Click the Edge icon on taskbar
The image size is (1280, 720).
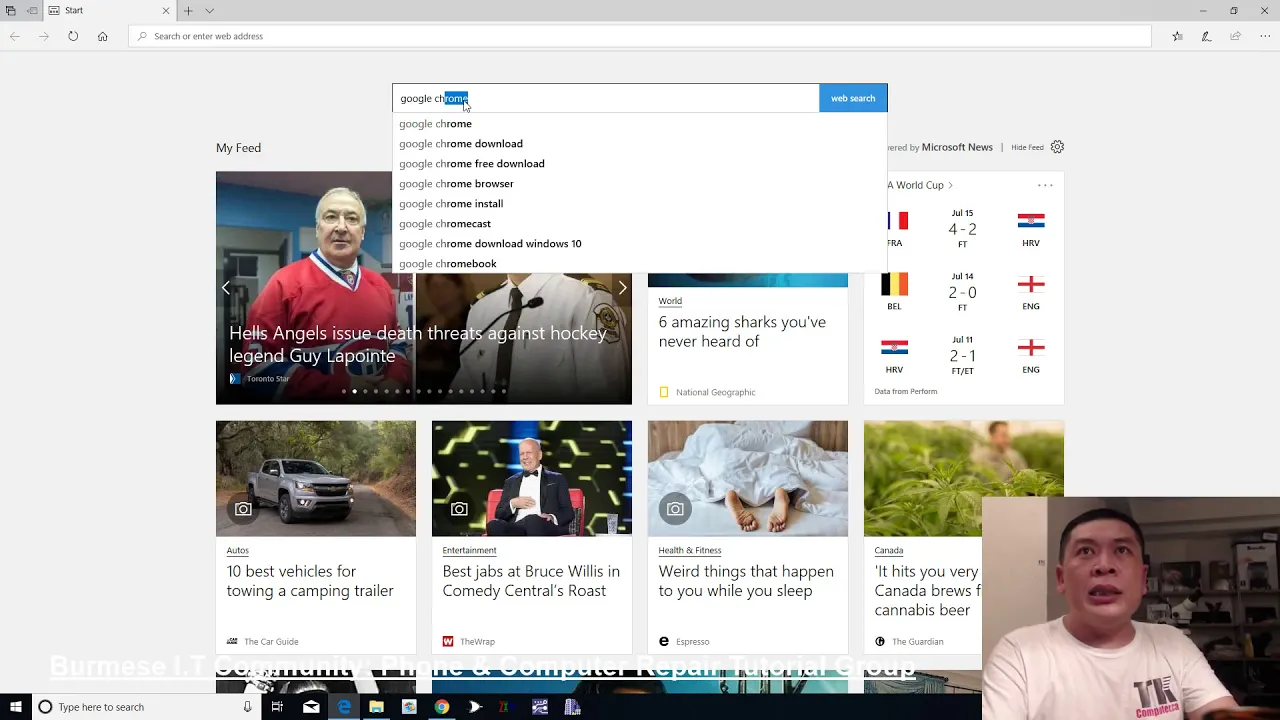click(344, 707)
